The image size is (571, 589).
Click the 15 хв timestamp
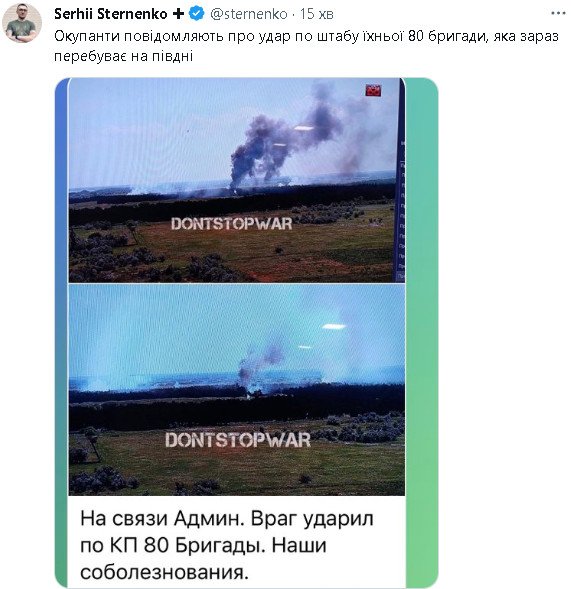tap(317, 14)
